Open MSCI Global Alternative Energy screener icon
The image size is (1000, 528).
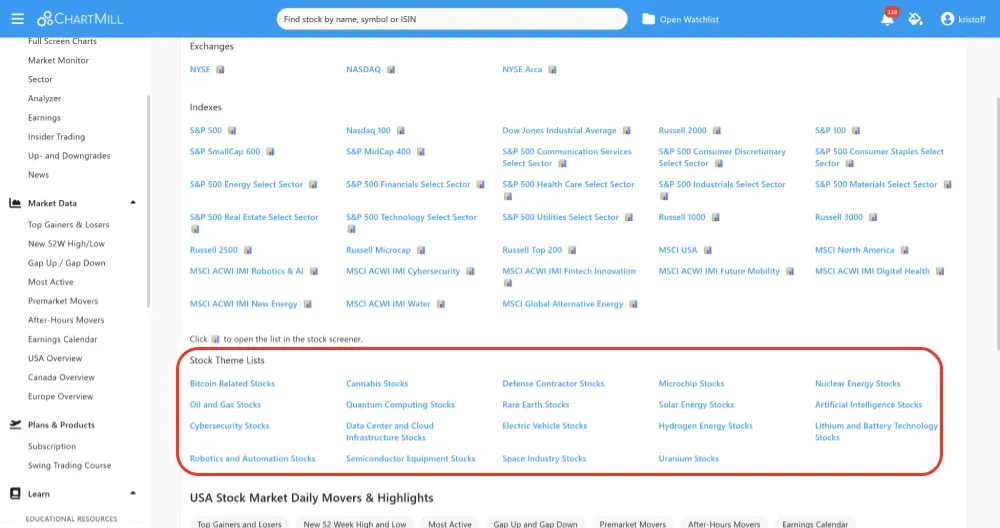click(x=633, y=304)
